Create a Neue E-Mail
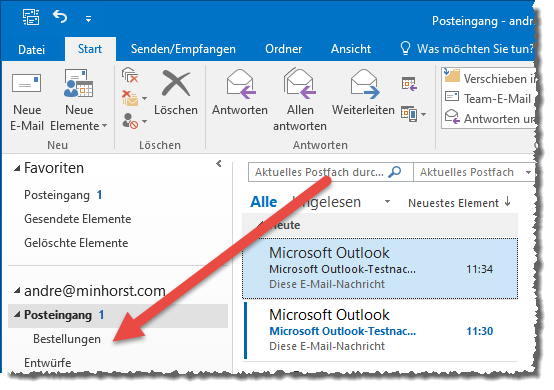This screenshot has height=390, width=554. pyautogui.click(x=27, y=101)
